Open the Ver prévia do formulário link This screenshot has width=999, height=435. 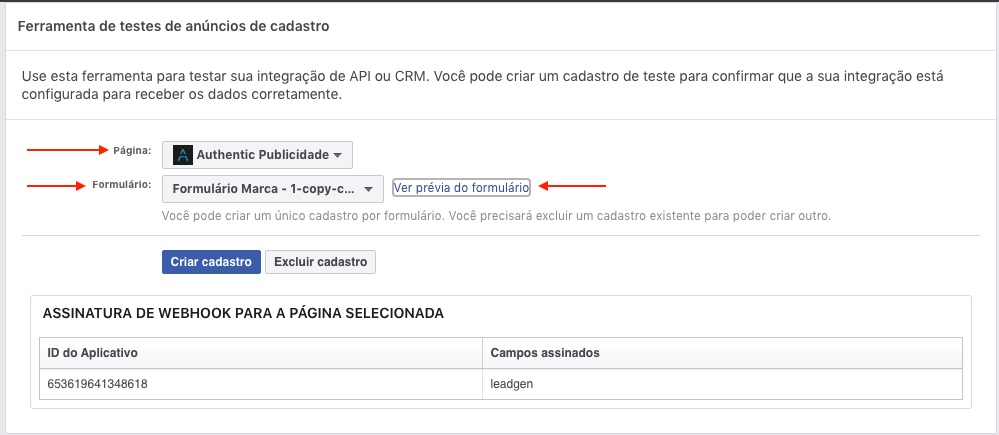click(x=461, y=188)
